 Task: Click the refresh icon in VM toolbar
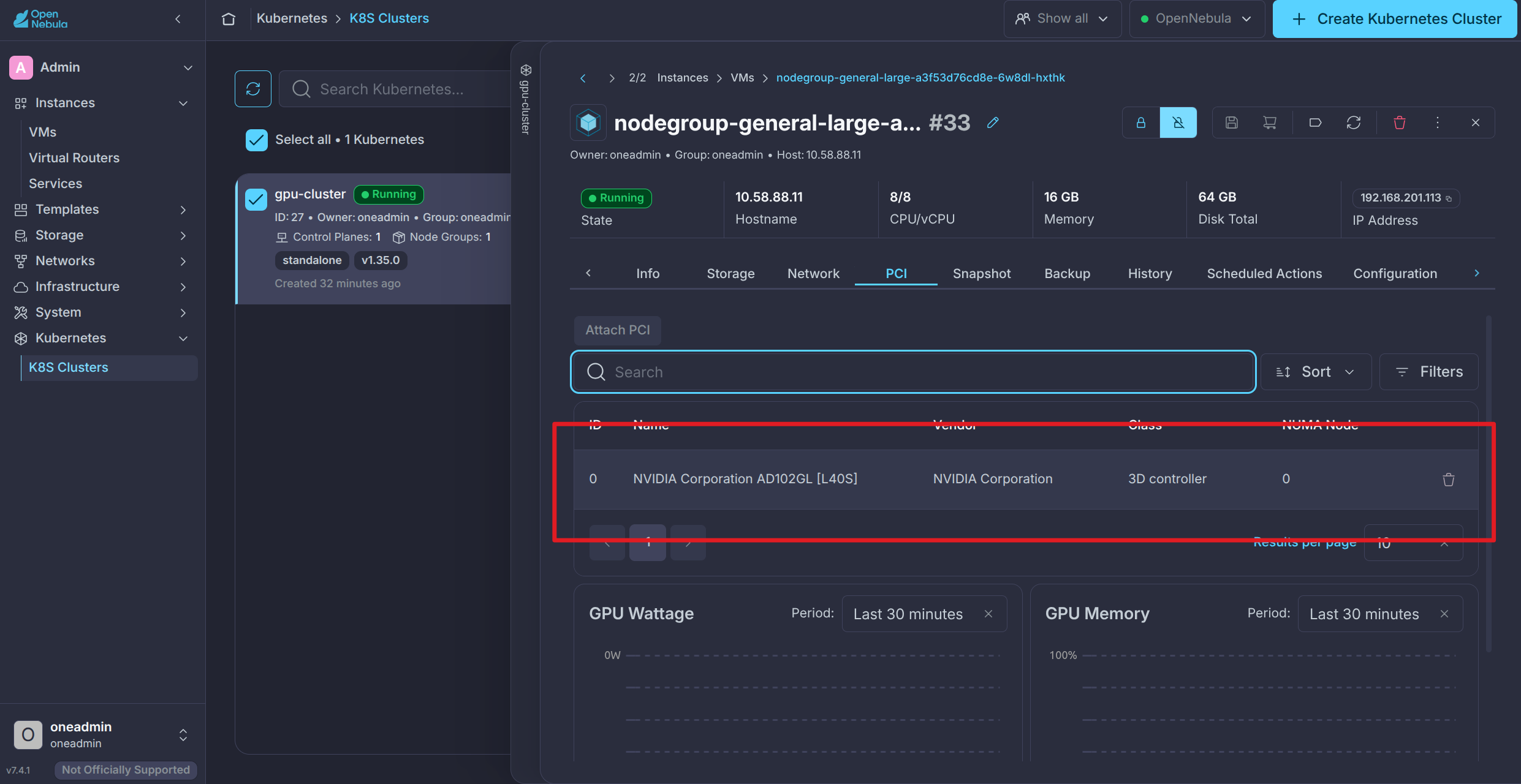(1354, 123)
